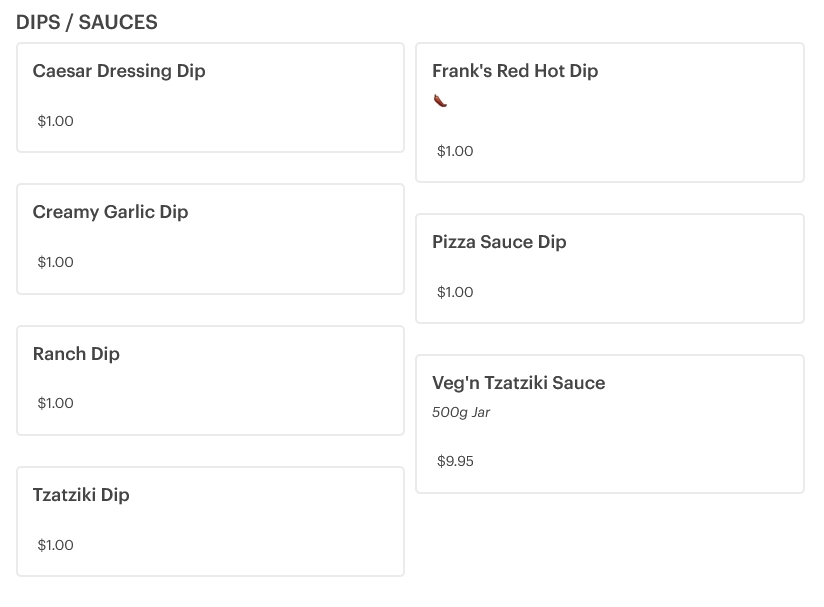Viewport: 824px width, 607px height.
Task: Click the Ranch Dip $1.00 price
Action: [56, 403]
